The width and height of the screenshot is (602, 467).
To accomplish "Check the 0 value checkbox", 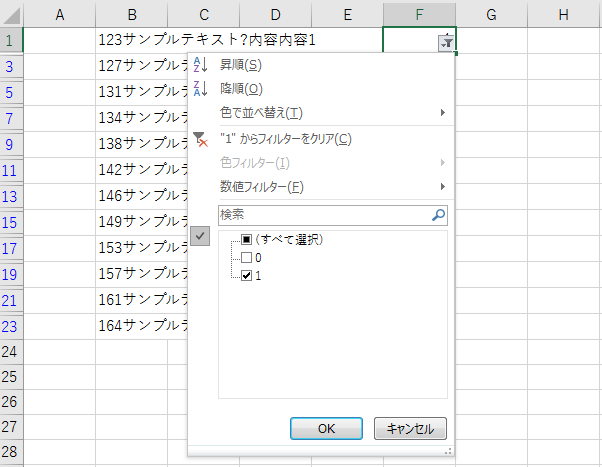I will coord(247,258).
